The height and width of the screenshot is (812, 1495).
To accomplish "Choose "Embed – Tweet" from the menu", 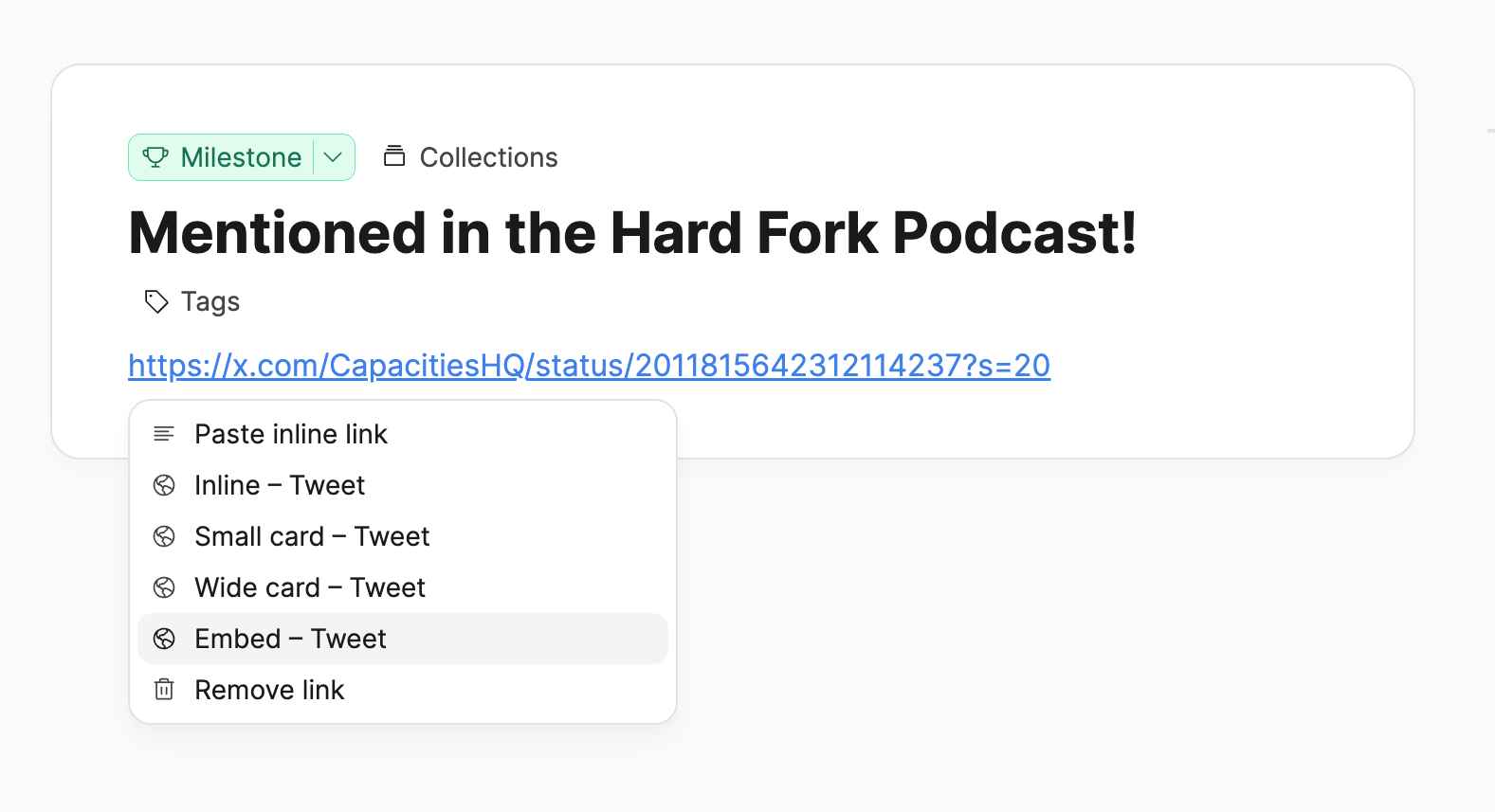I will click(x=290, y=639).
